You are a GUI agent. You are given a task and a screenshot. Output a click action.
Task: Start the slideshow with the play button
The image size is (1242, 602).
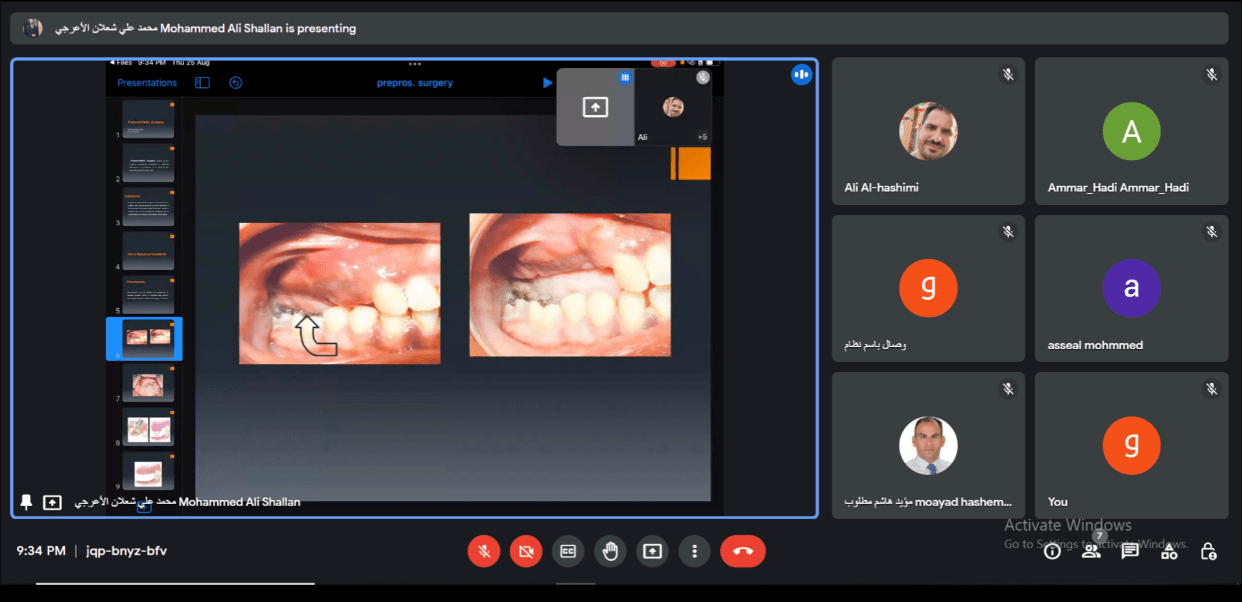pos(547,83)
